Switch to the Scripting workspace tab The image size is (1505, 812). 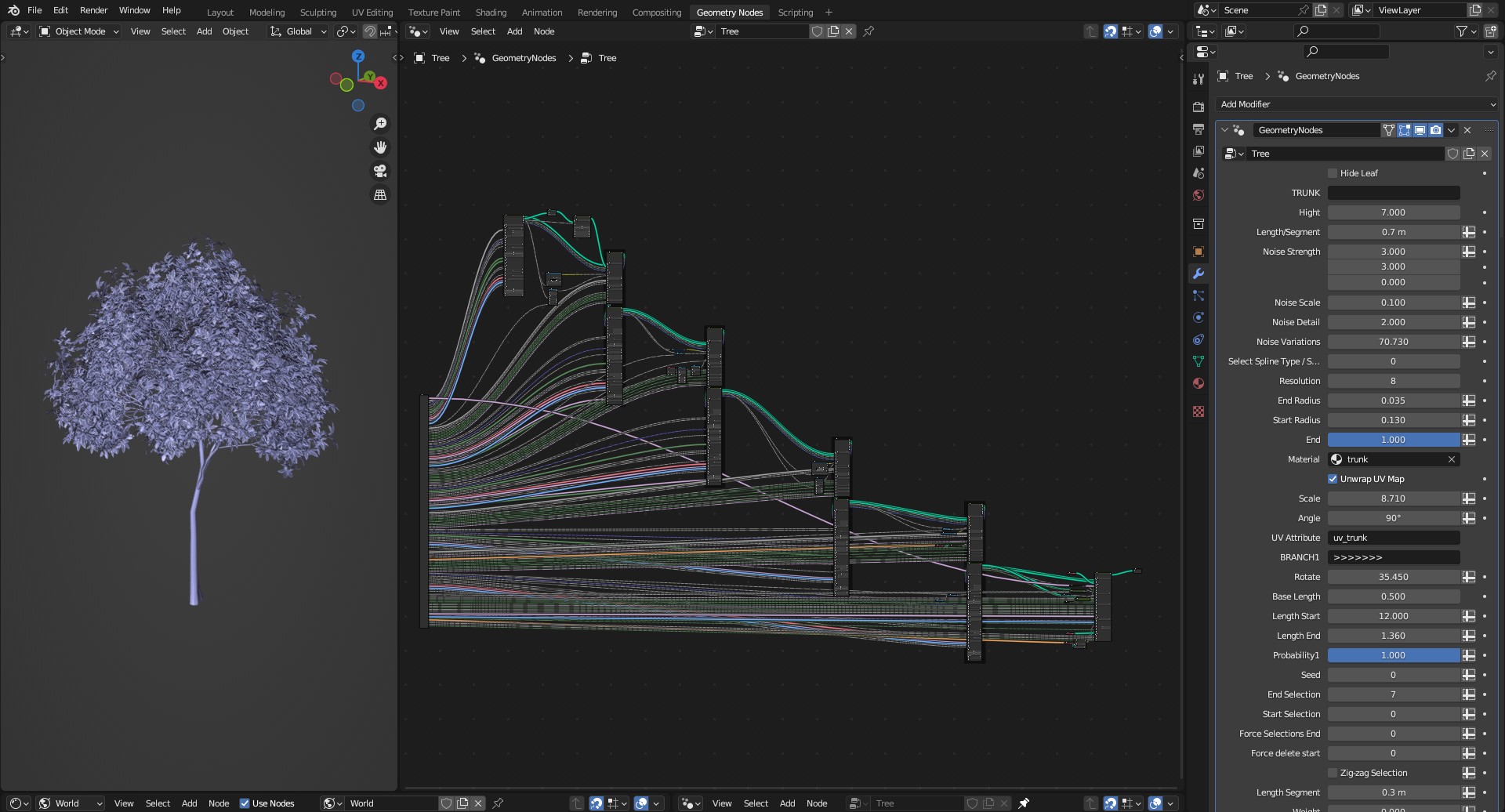(795, 12)
